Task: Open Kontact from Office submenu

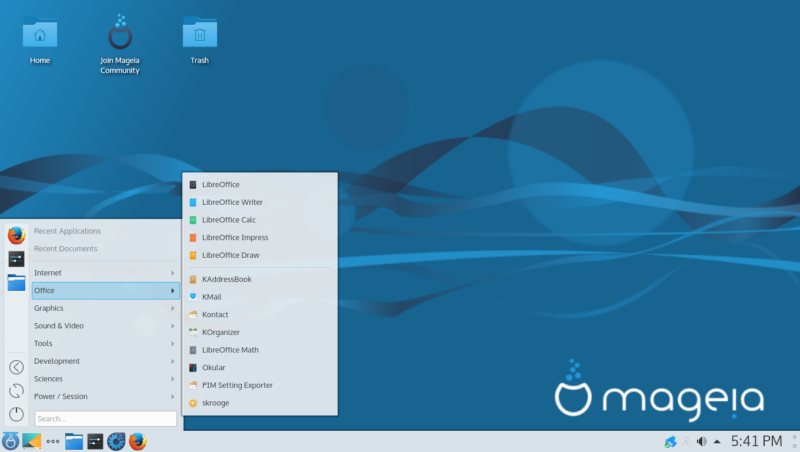Action: (260, 315)
